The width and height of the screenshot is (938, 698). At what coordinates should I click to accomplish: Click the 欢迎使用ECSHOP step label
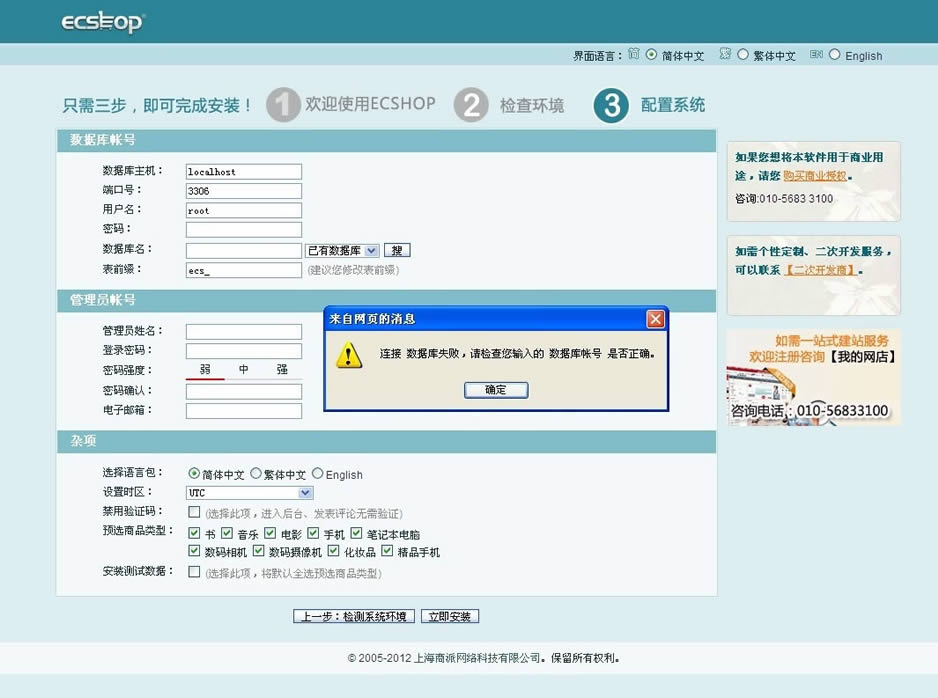370,103
